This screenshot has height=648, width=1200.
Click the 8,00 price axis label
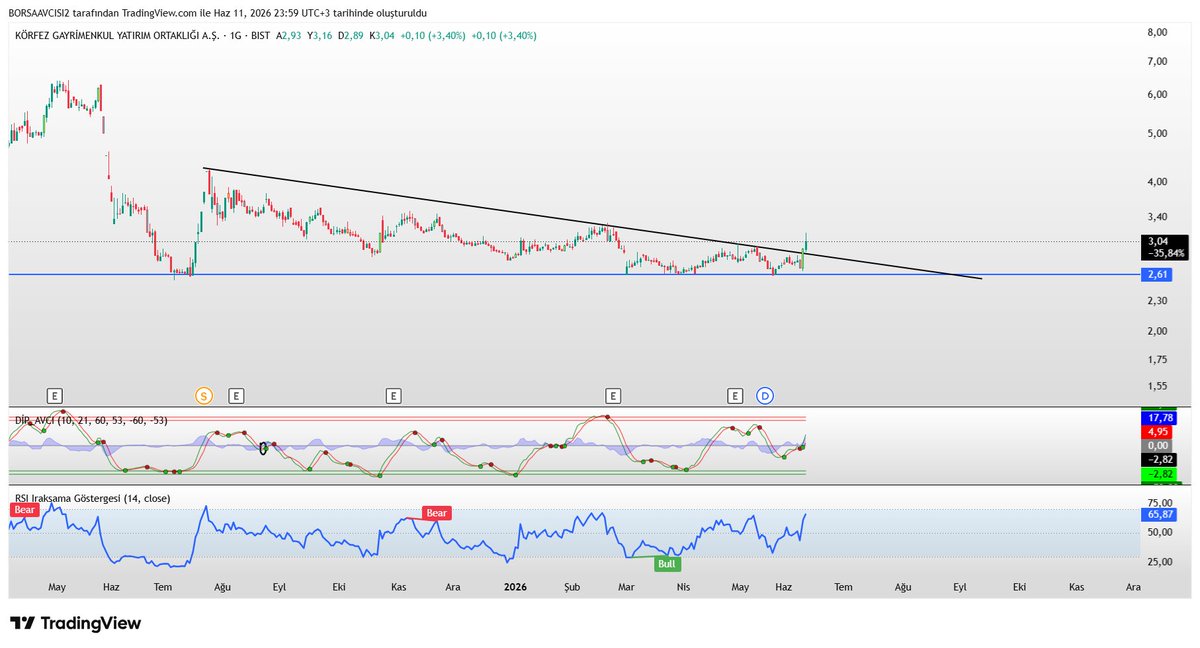click(x=1157, y=32)
